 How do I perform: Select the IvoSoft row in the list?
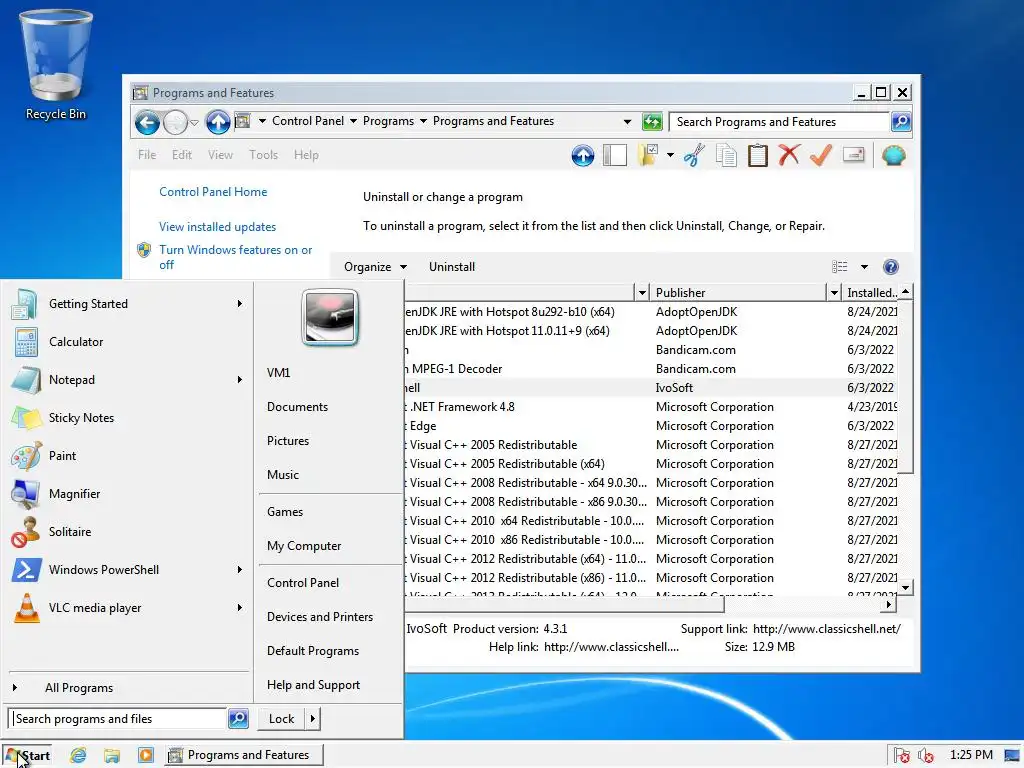point(650,388)
